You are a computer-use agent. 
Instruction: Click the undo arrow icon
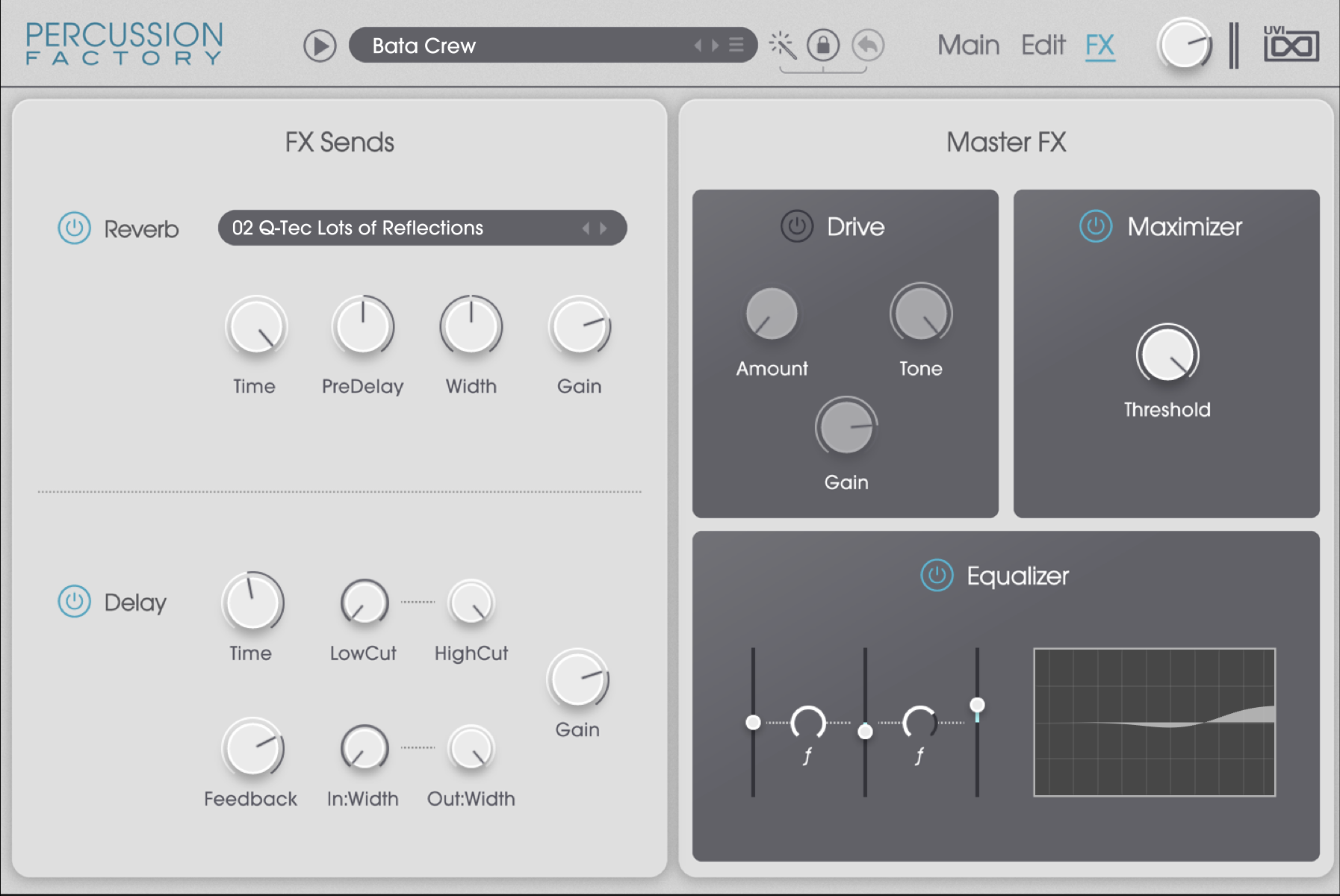point(868,46)
